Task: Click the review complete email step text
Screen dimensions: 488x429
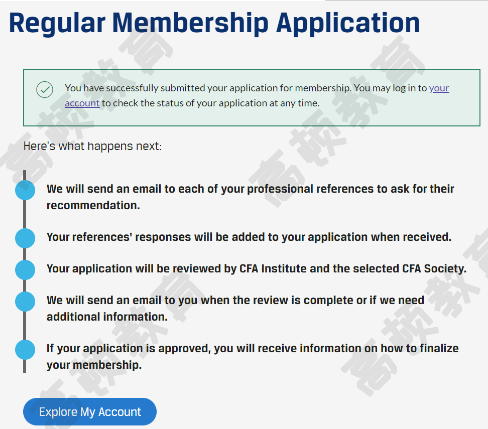Action: [x=235, y=308]
